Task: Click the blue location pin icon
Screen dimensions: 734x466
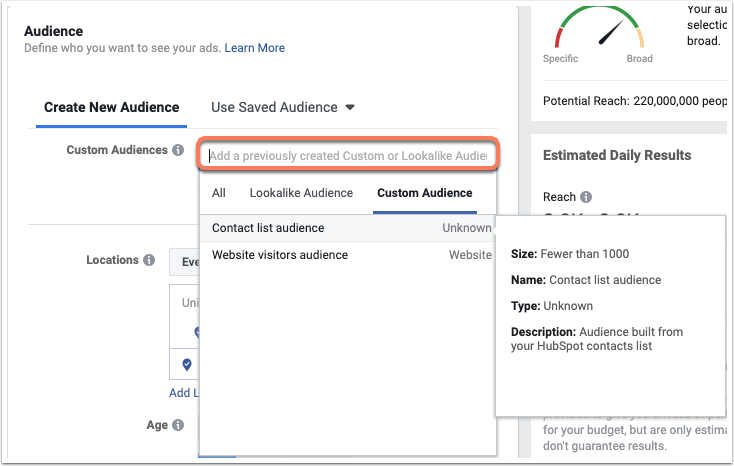Action: (187, 364)
